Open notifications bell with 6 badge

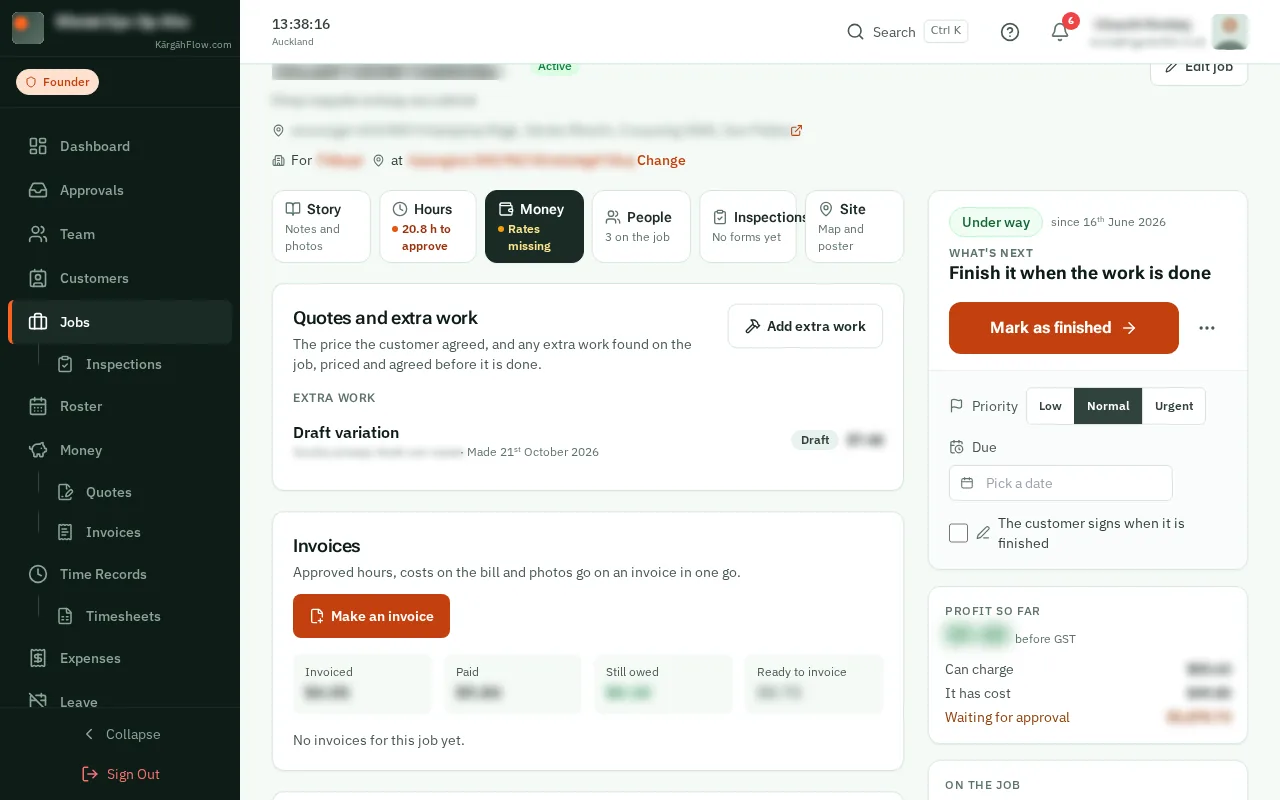tap(1060, 32)
